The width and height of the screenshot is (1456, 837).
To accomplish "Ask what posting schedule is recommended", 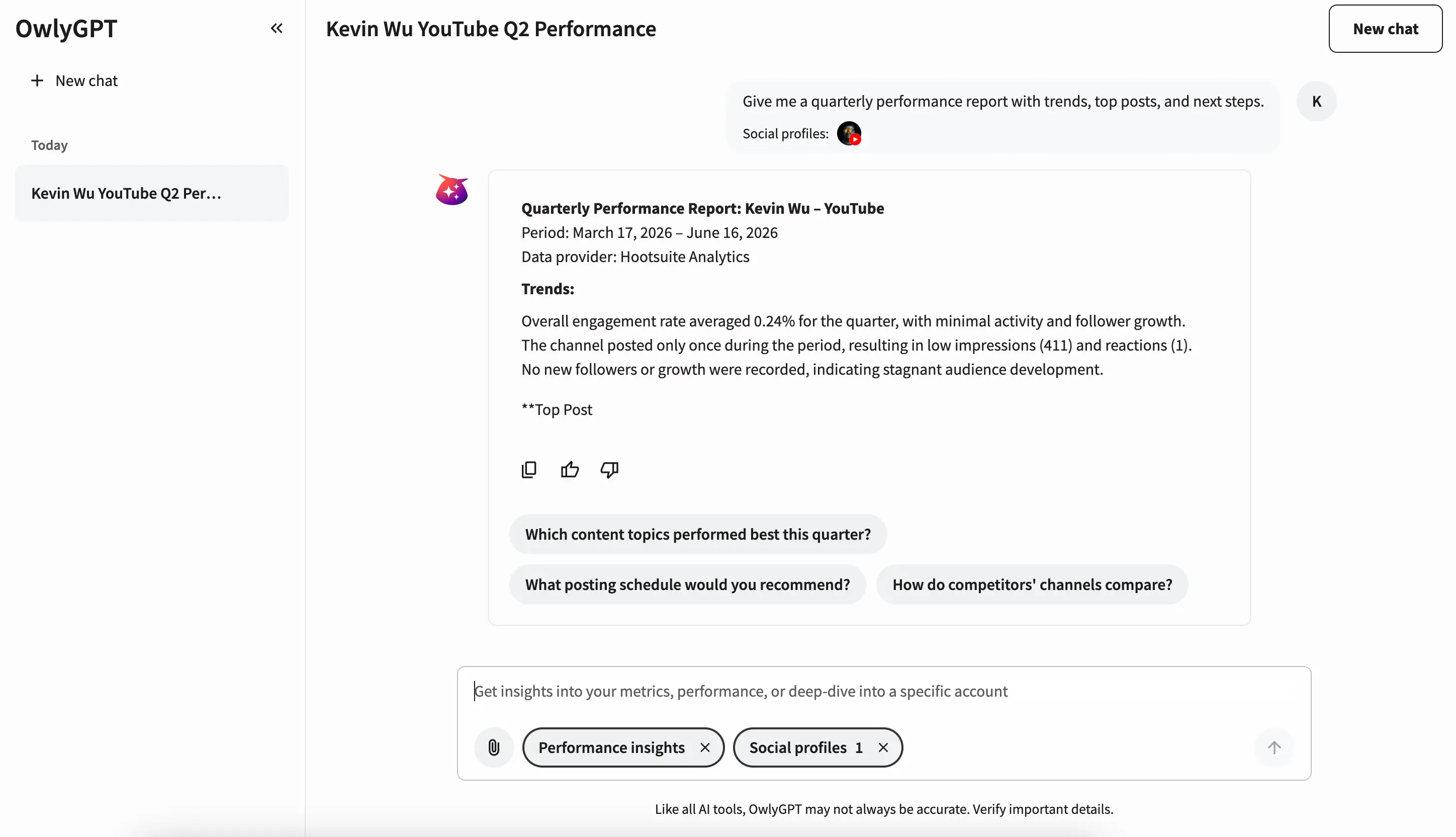I will click(x=687, y=584).
